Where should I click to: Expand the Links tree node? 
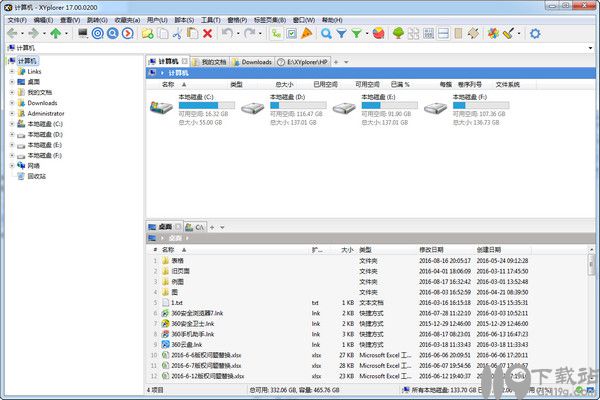coord(12,72)
